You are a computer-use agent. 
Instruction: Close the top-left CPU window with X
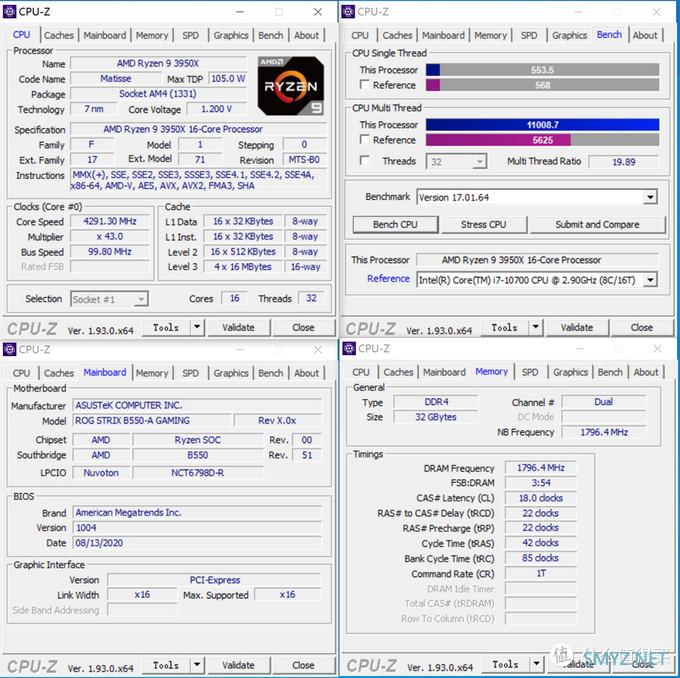(318, 12)
